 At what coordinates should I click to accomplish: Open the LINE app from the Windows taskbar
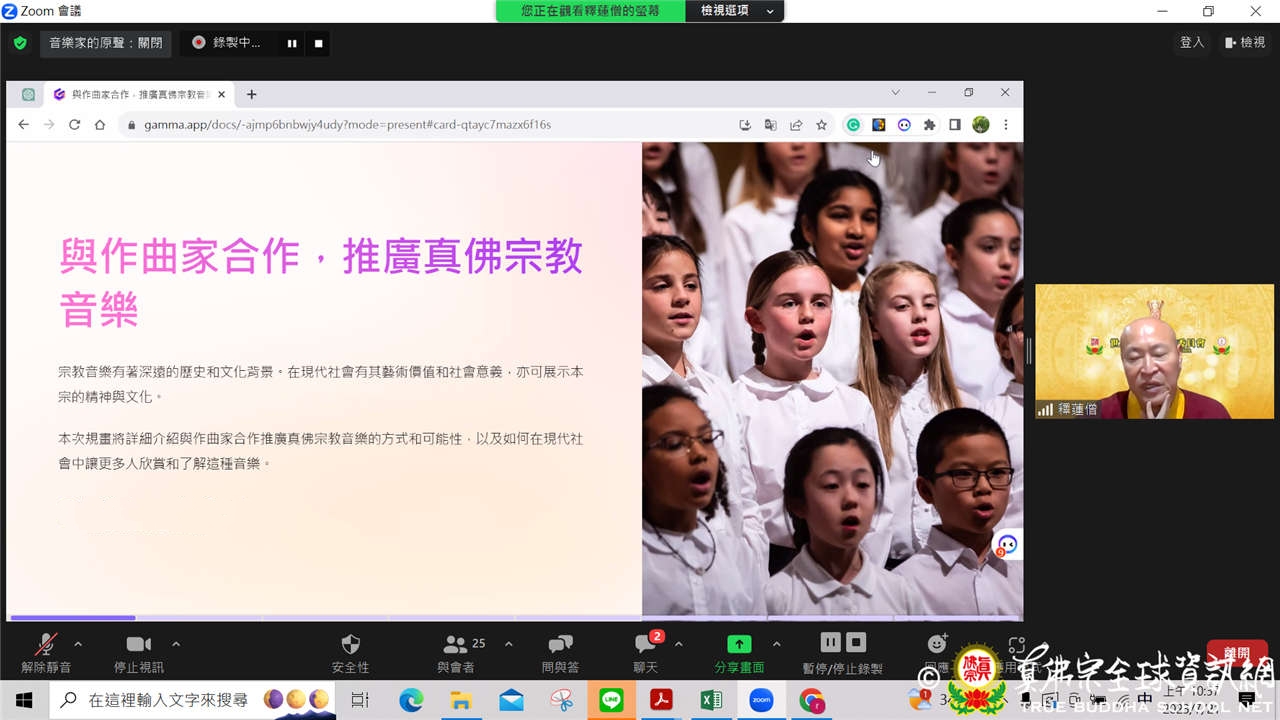click(611, 700)
